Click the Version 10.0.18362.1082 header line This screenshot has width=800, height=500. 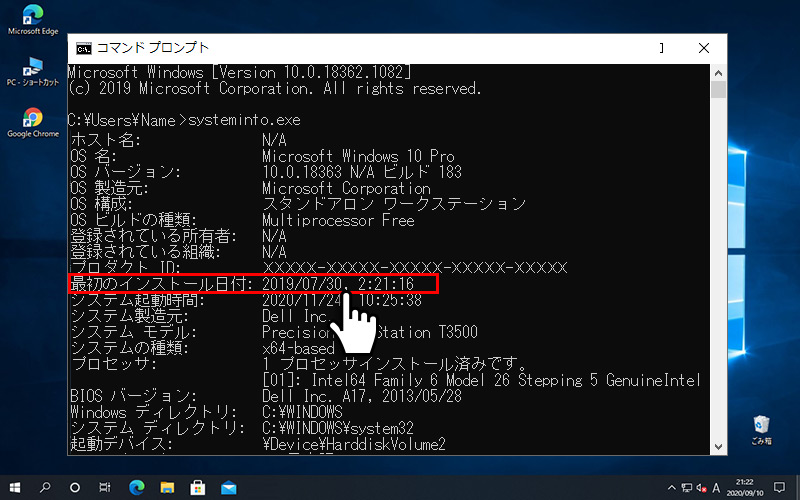point(239,72)
